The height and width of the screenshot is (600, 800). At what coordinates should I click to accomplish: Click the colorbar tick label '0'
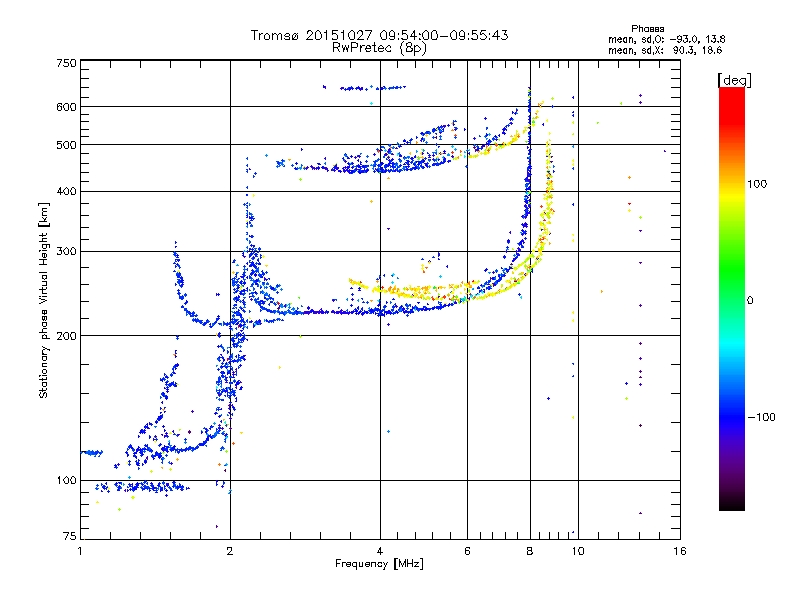click(x=750, y=300)
